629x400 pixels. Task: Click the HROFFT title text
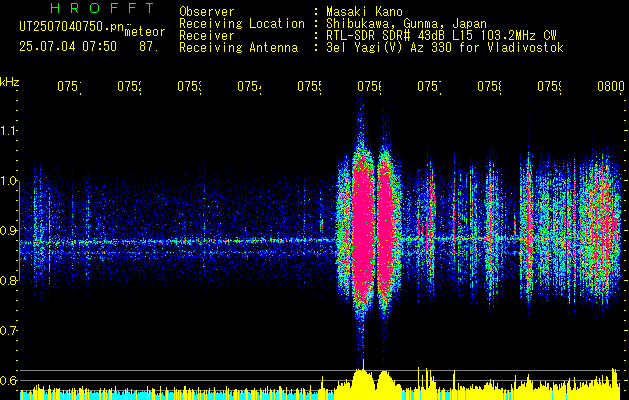[x=103, y=8]
